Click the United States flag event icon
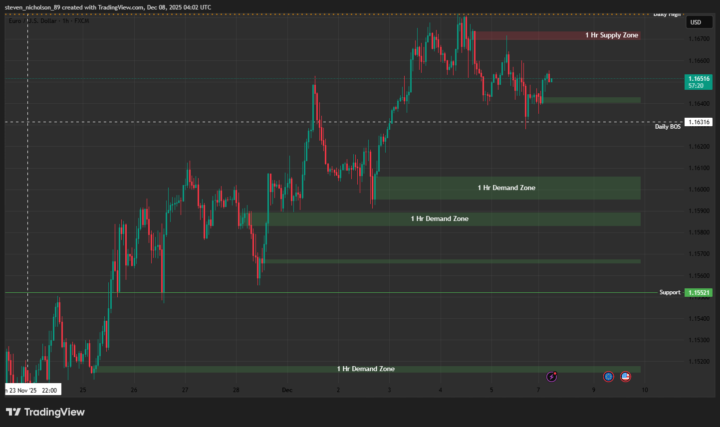Viewport: 720px width, 427px height. click(625, 376)
